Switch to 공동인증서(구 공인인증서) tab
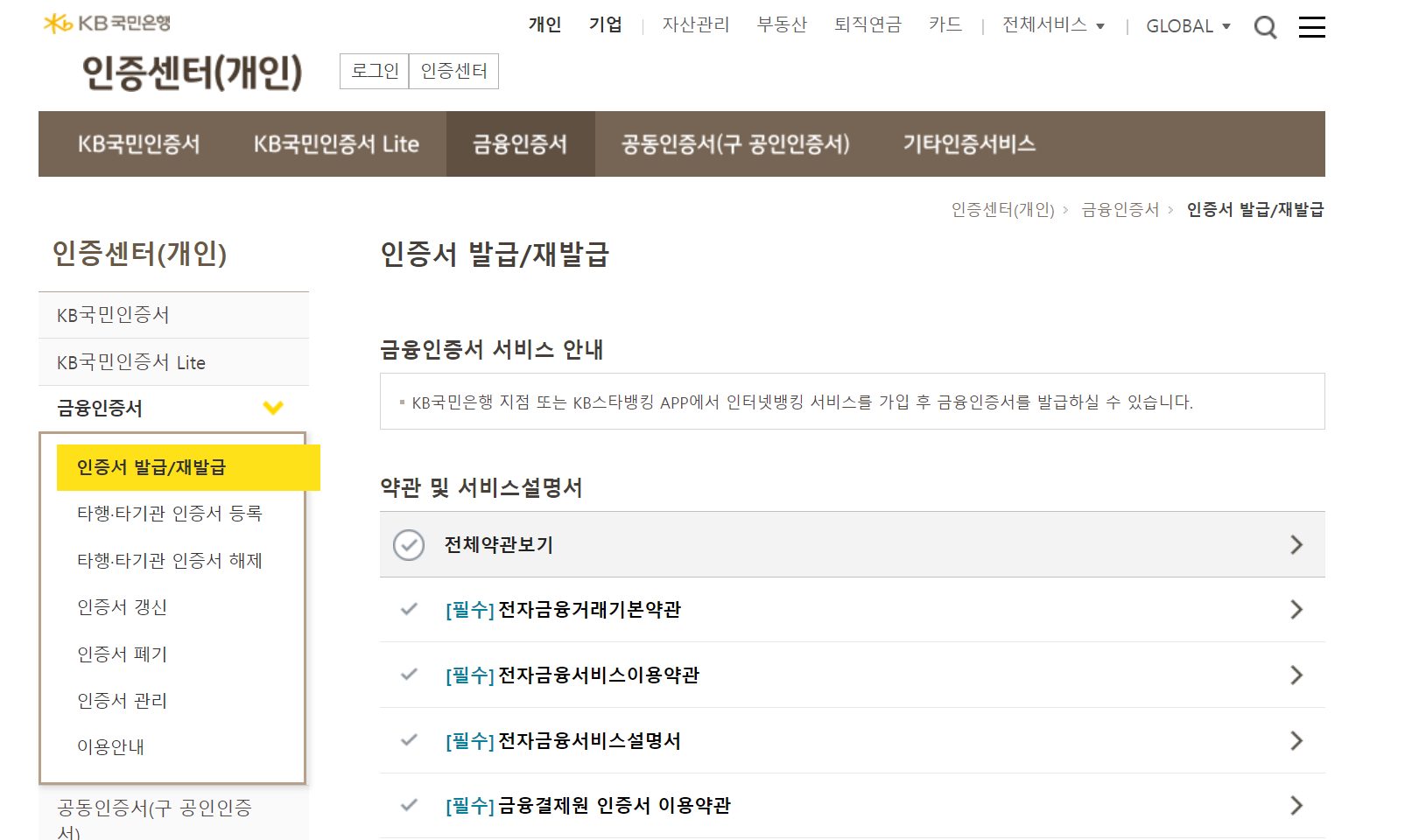 735,144
